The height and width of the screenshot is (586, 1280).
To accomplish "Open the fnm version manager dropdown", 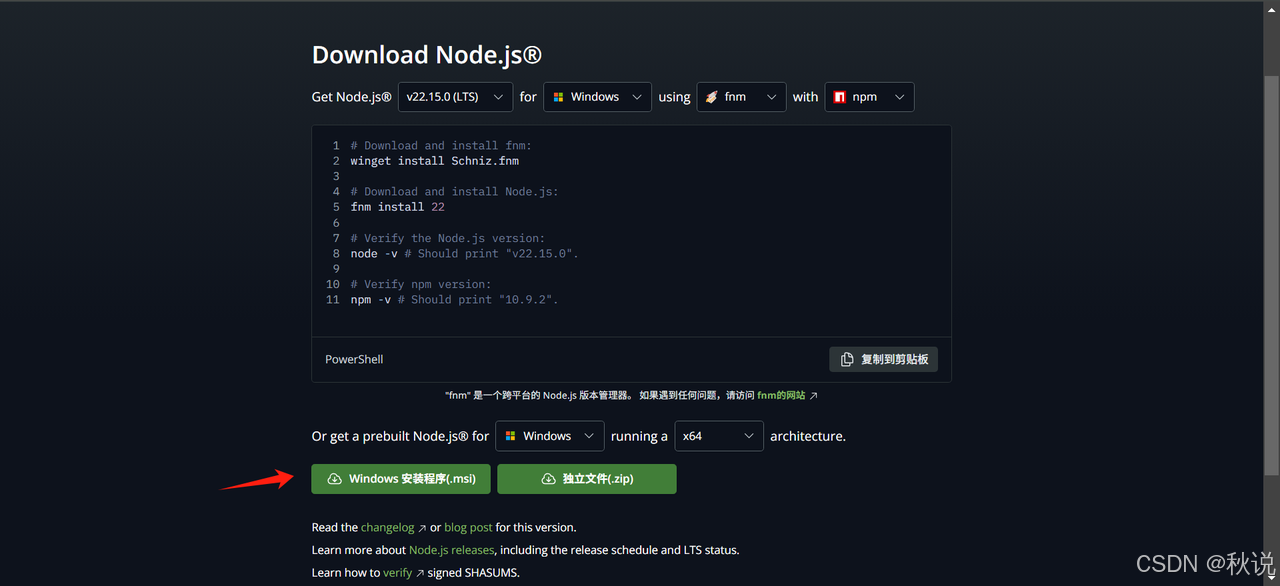I will [741, 97].
